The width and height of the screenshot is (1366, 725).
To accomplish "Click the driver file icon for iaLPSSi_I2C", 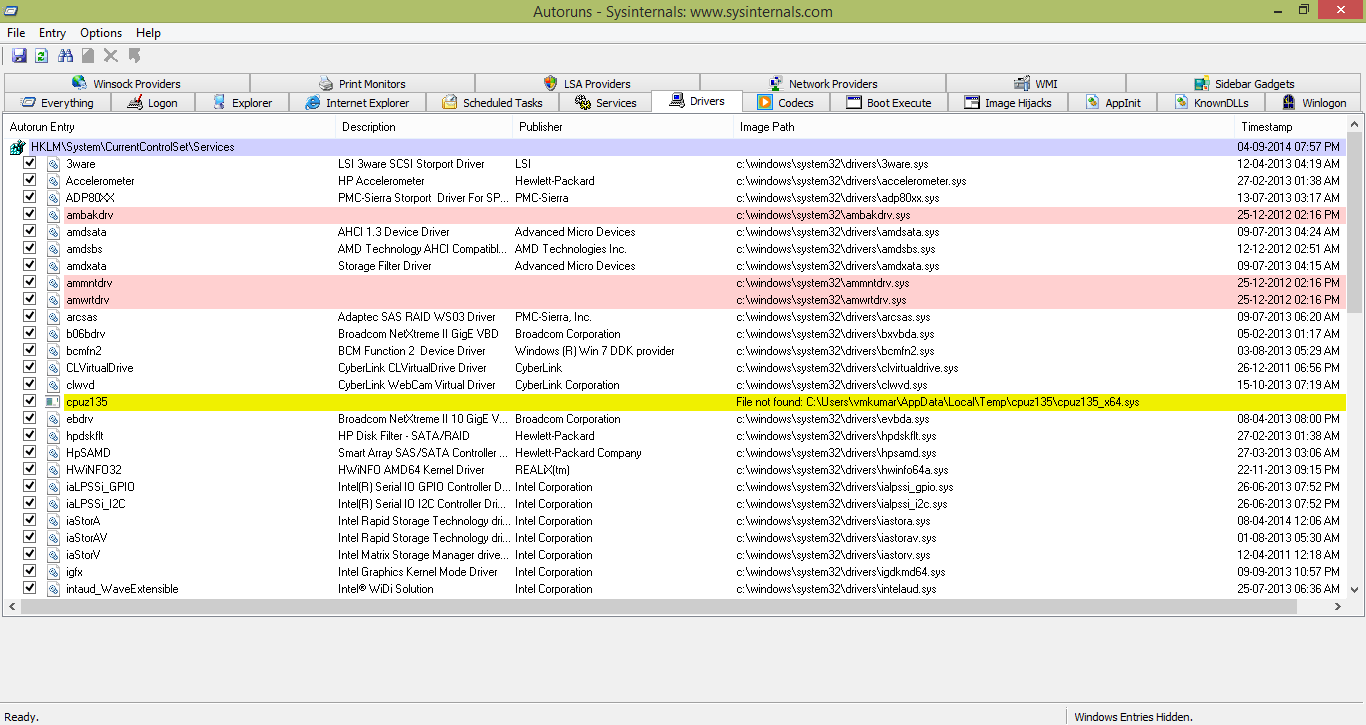I will (x=54, y=504).
